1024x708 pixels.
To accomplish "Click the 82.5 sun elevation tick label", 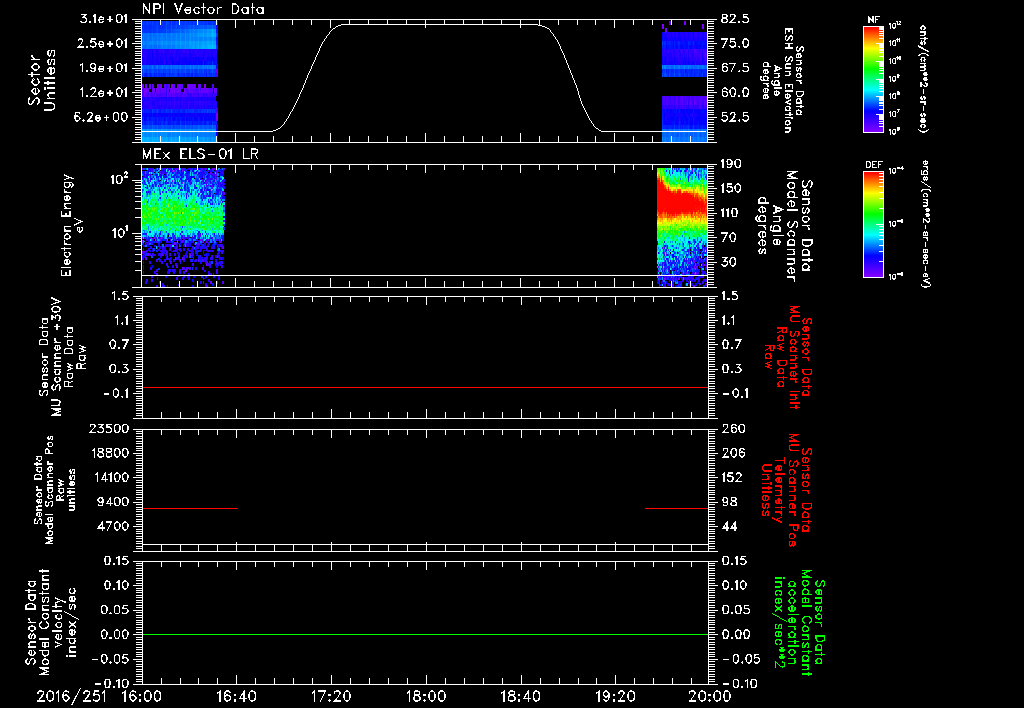I will 735,19.
